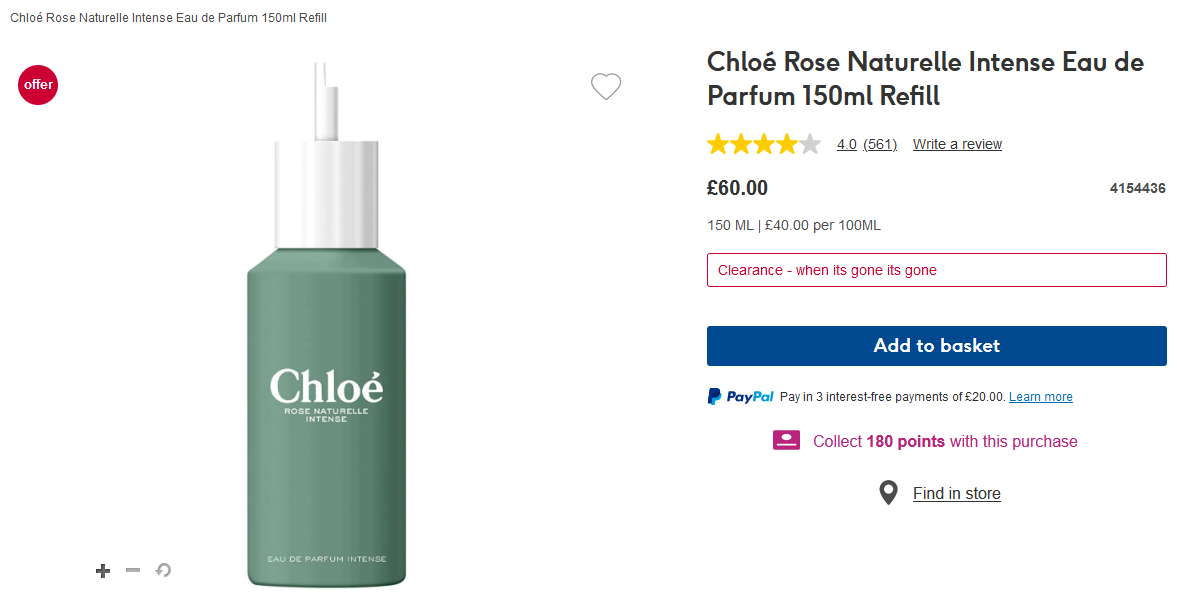
Task: Open the Write a review link
Action: 957,144
